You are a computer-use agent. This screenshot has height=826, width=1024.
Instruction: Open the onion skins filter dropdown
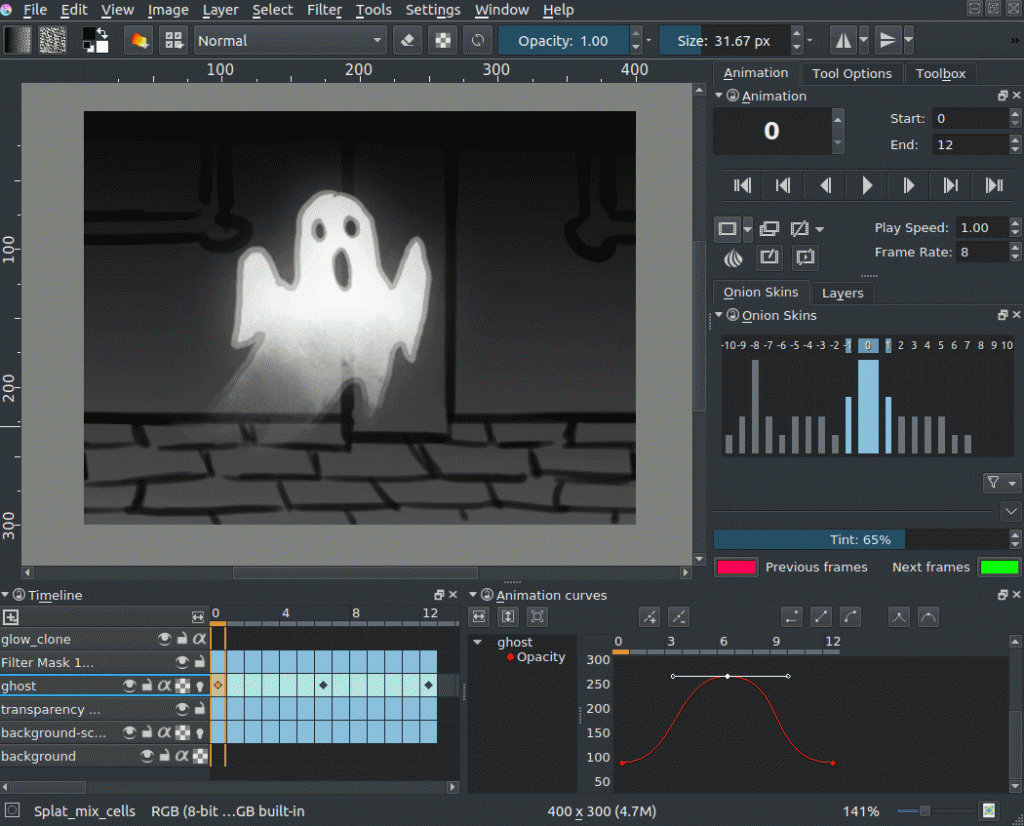[x=1001, y=483]
